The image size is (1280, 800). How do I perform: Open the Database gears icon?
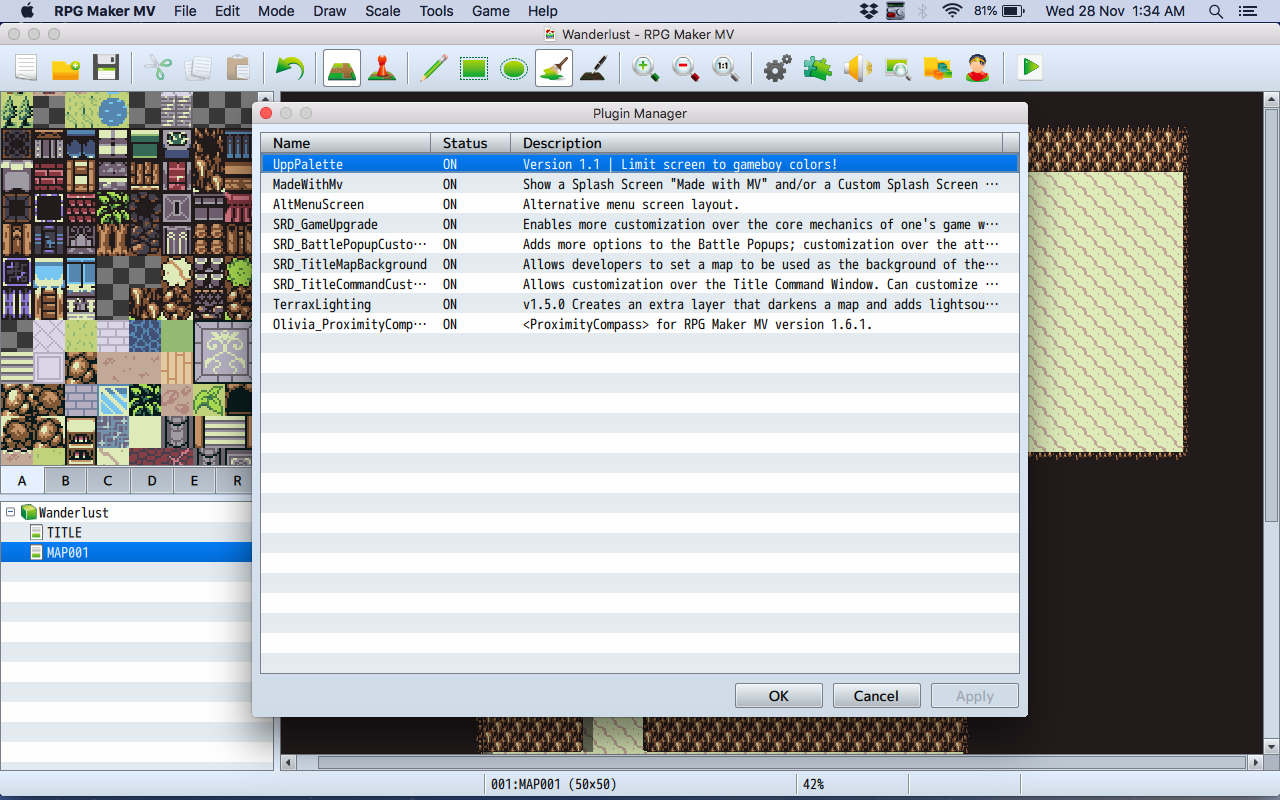click(x=778, y=68)
